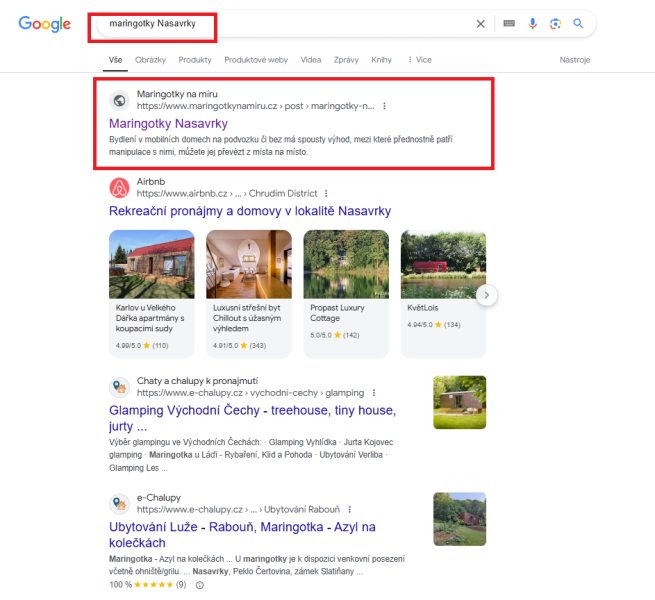The width and height of the screenshot is (655, 600).
Task: Open Rekreační pronájmy a domovy v lokalitě Nasavrky
Action: click(x=250, y=211)
